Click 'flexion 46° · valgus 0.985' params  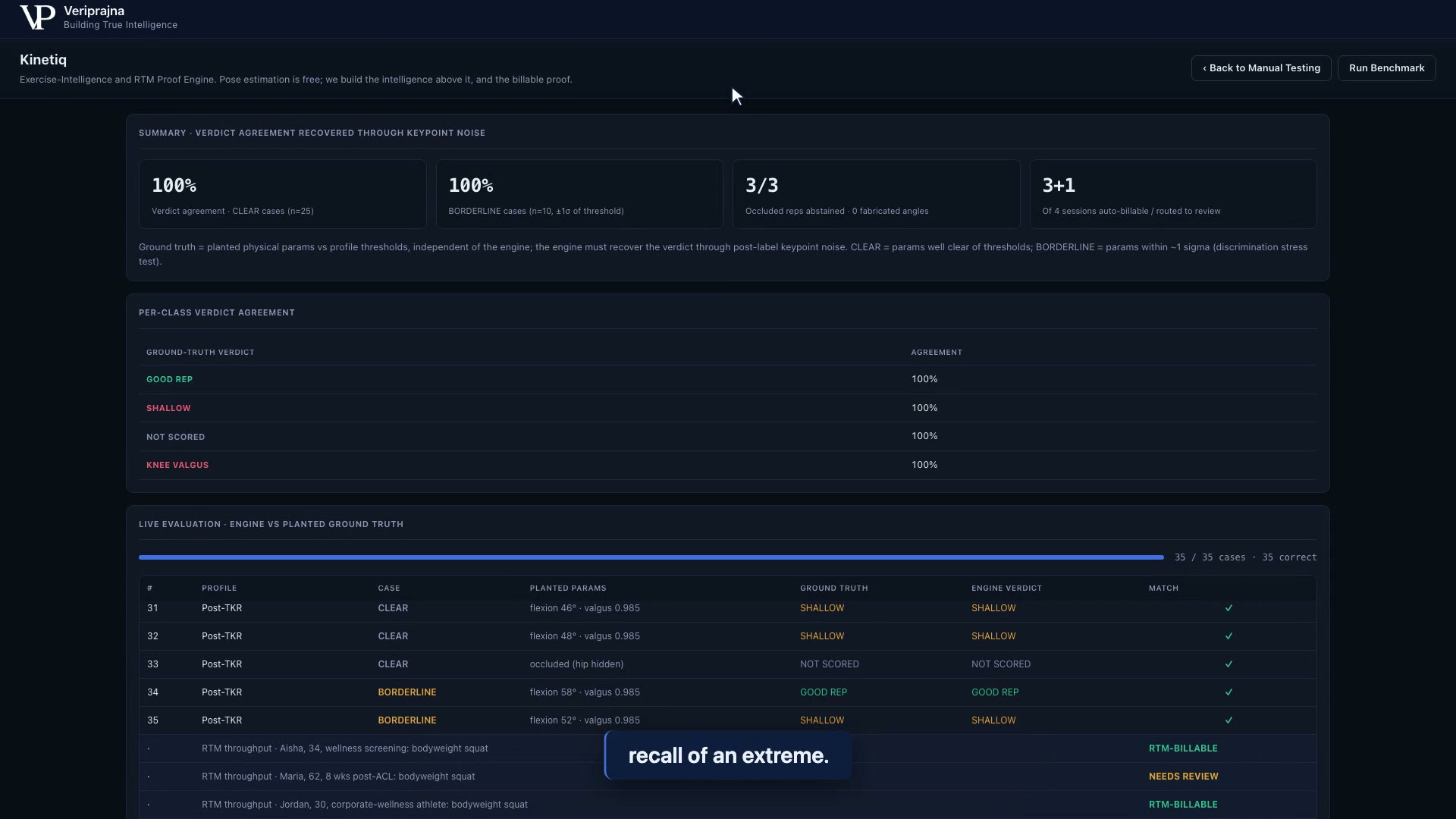coord(585,608)
